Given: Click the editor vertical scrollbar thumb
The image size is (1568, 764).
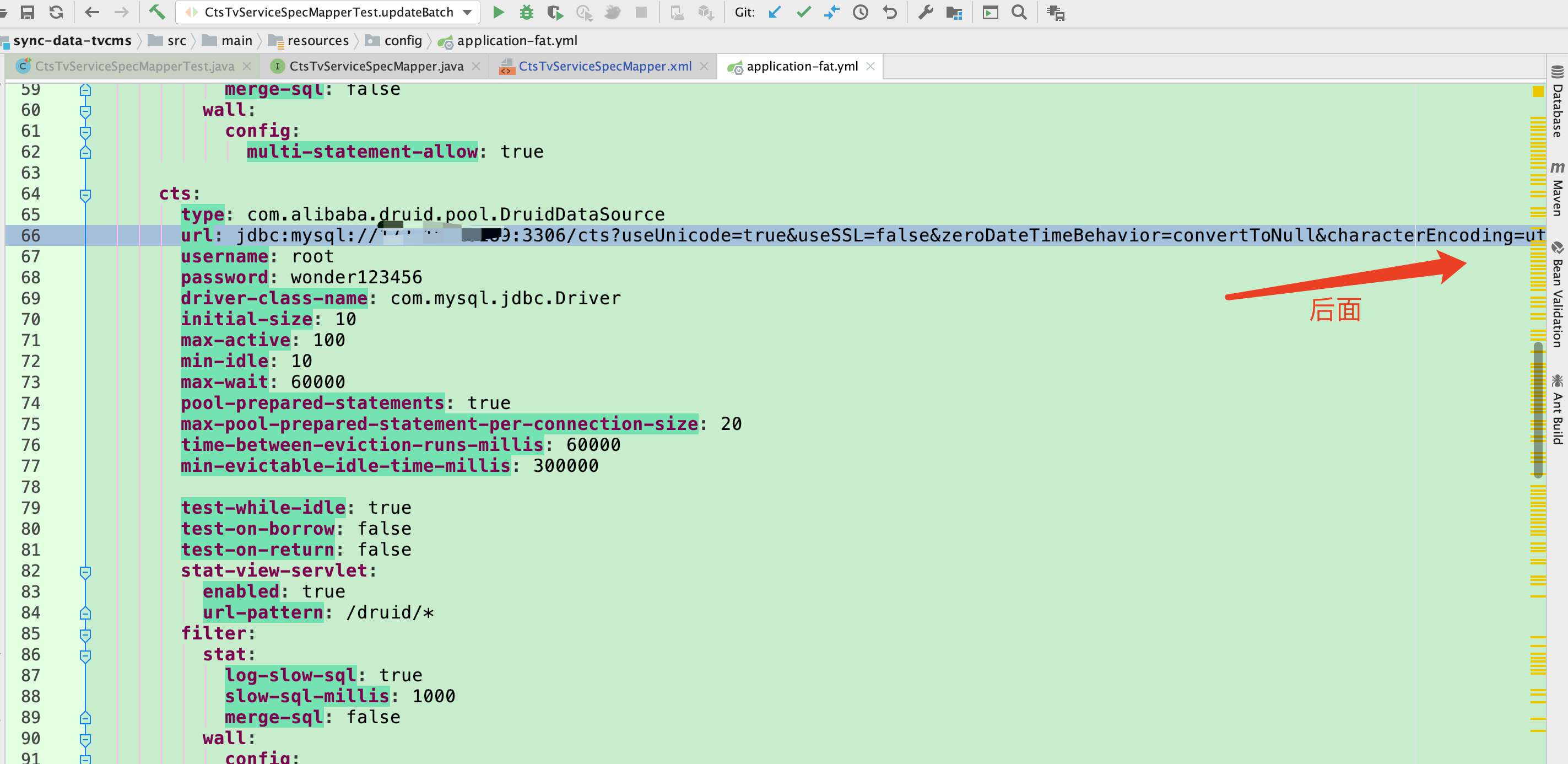Looking at the screenshot, I should 1538,409.
